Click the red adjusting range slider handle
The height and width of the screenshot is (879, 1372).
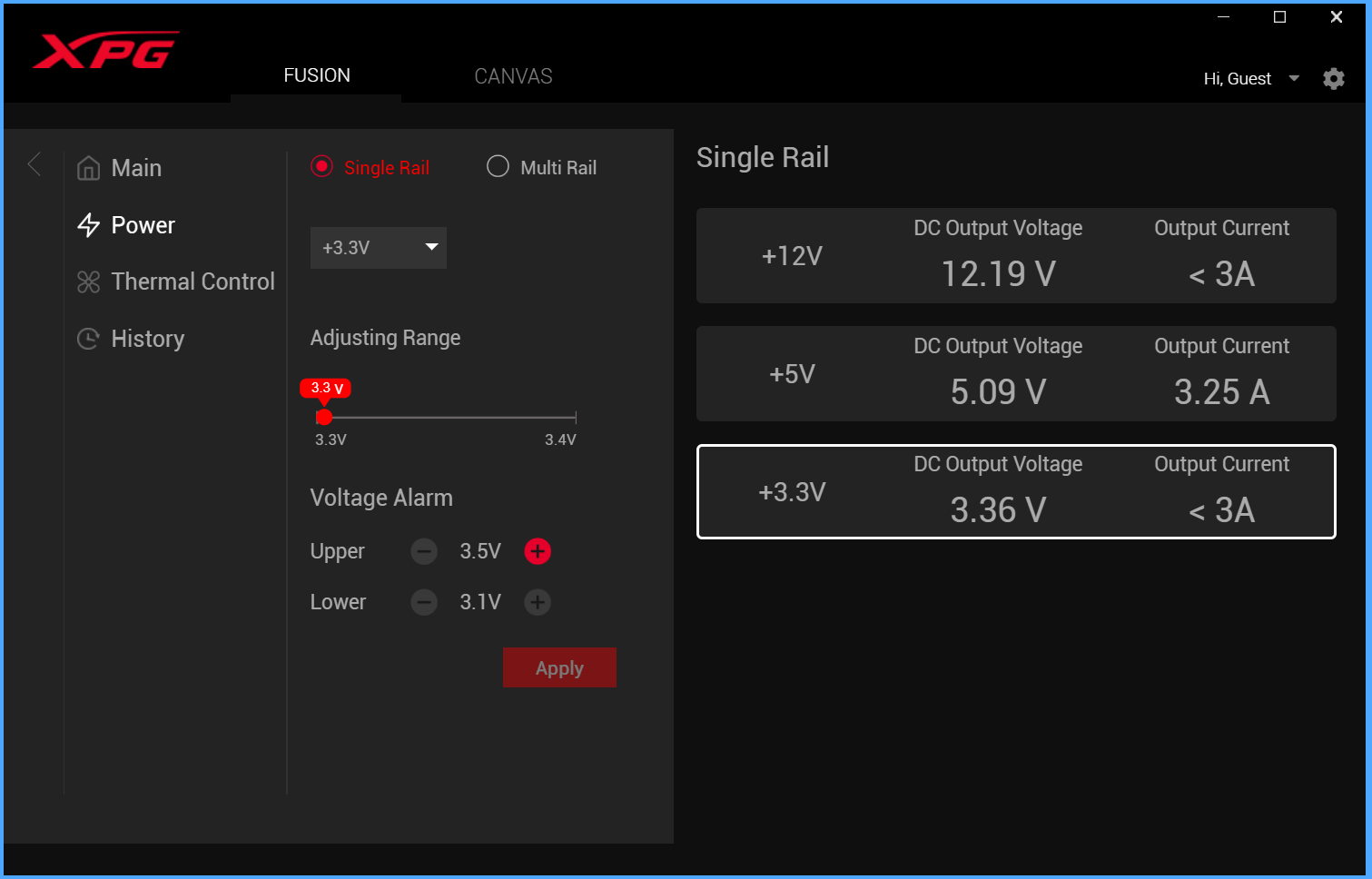[x=324, y=417]
